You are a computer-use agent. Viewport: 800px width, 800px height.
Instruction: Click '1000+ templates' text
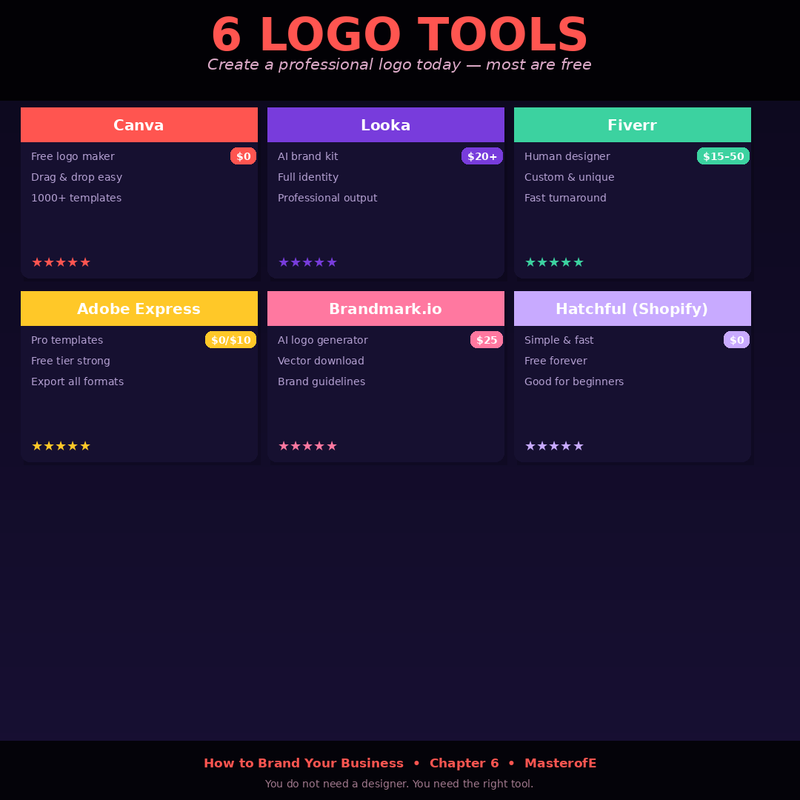[x=76, y=198]
